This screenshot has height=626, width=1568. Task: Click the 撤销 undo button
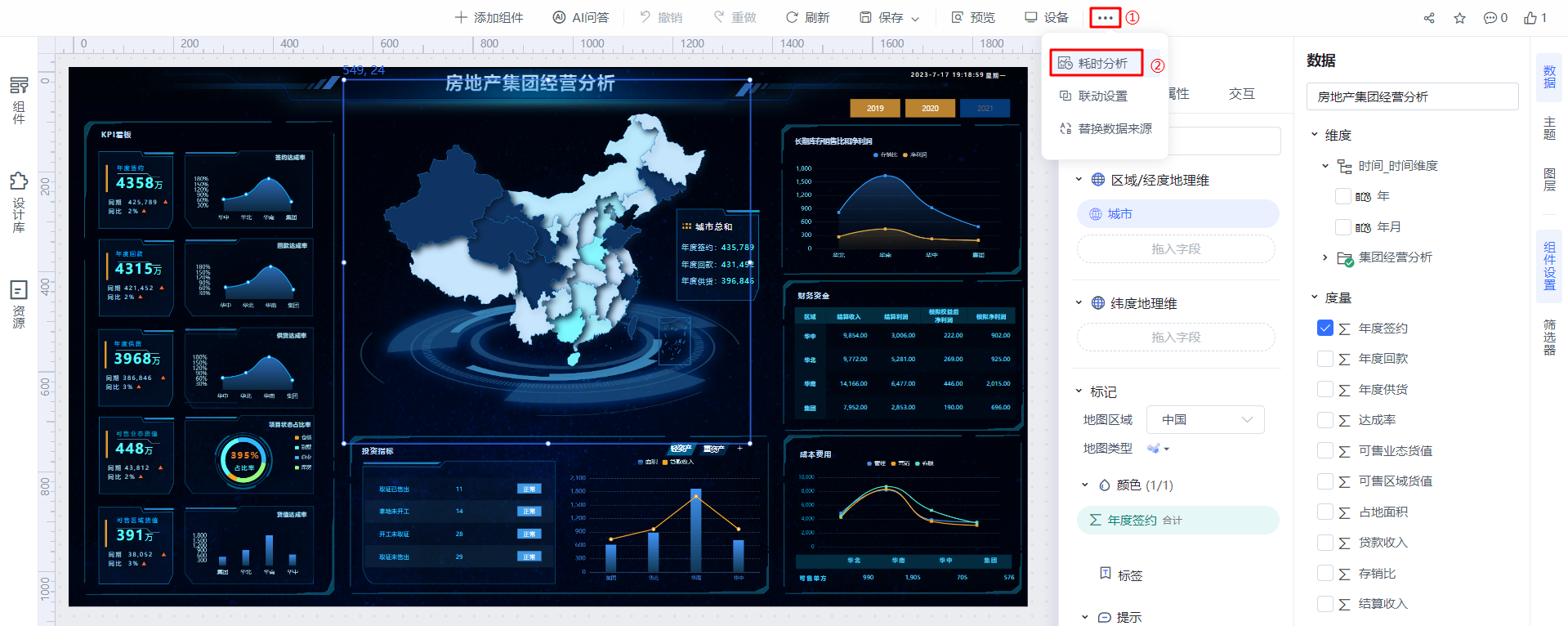tap(661, 17)
